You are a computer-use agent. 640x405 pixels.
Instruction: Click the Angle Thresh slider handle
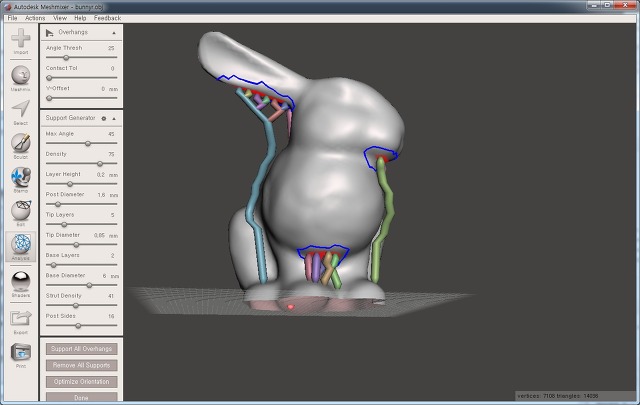click(66, 58)
